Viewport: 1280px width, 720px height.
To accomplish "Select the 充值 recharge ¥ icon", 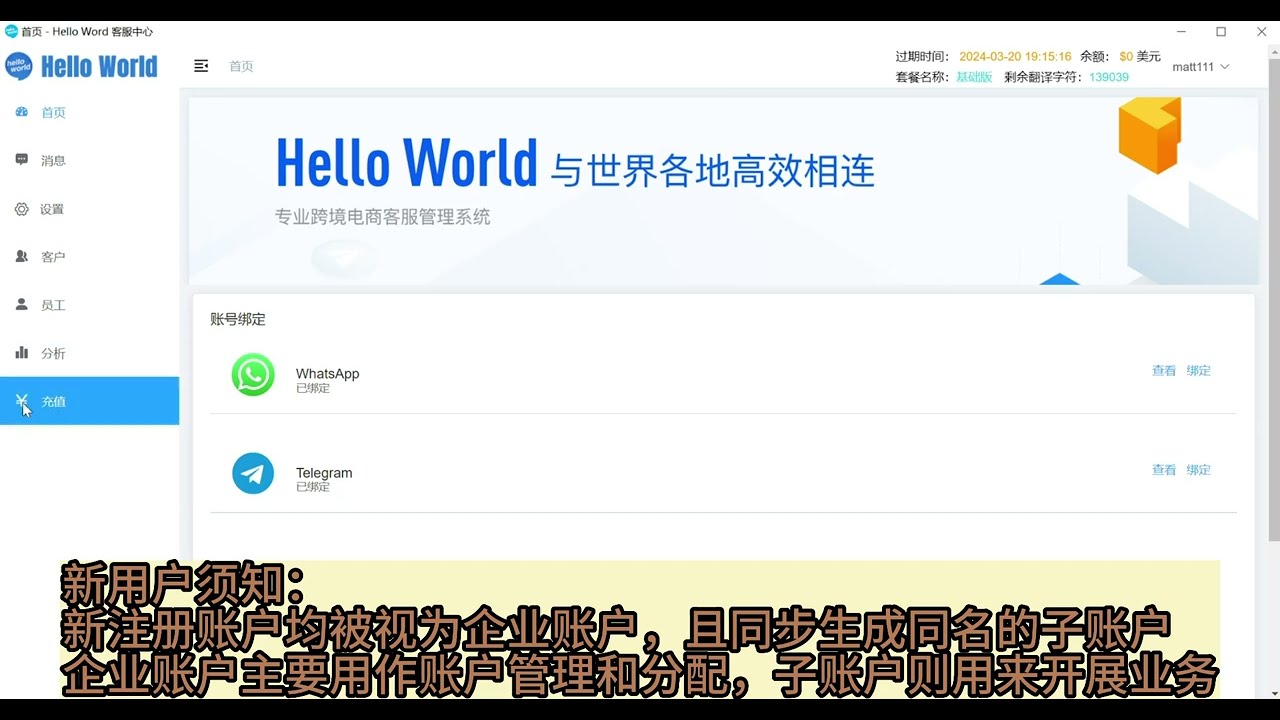I will [x=22, y=401].
